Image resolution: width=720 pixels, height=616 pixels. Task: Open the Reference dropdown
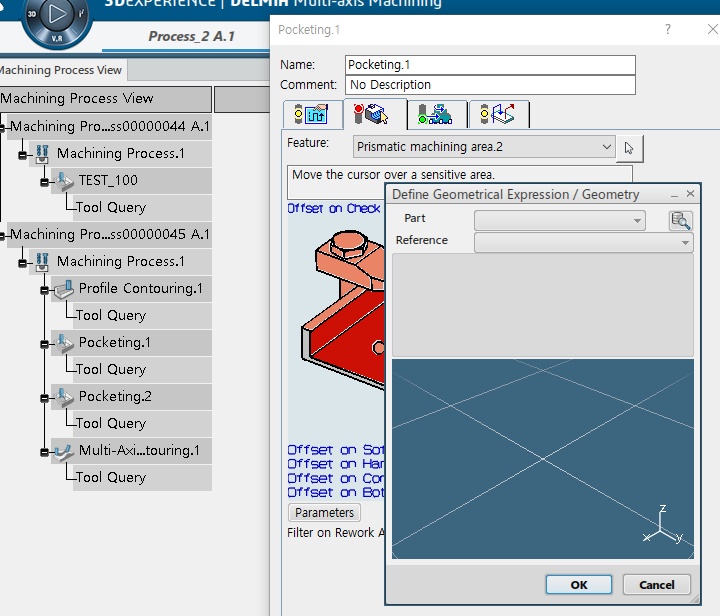pos(584,242)
